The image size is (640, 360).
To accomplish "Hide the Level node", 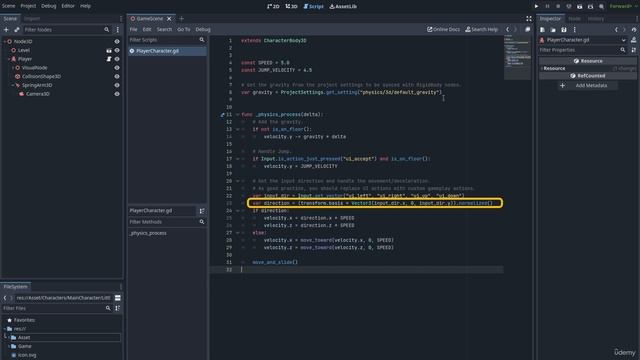I will click(117, 50).
